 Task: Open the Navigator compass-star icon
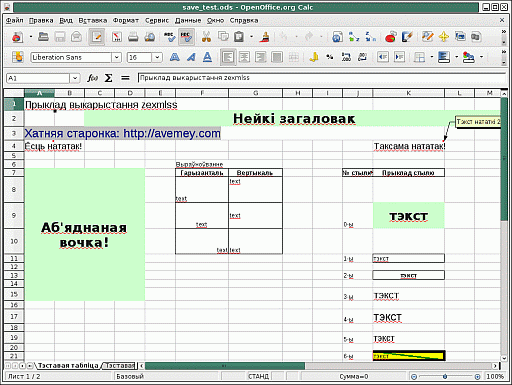(444, 37)
